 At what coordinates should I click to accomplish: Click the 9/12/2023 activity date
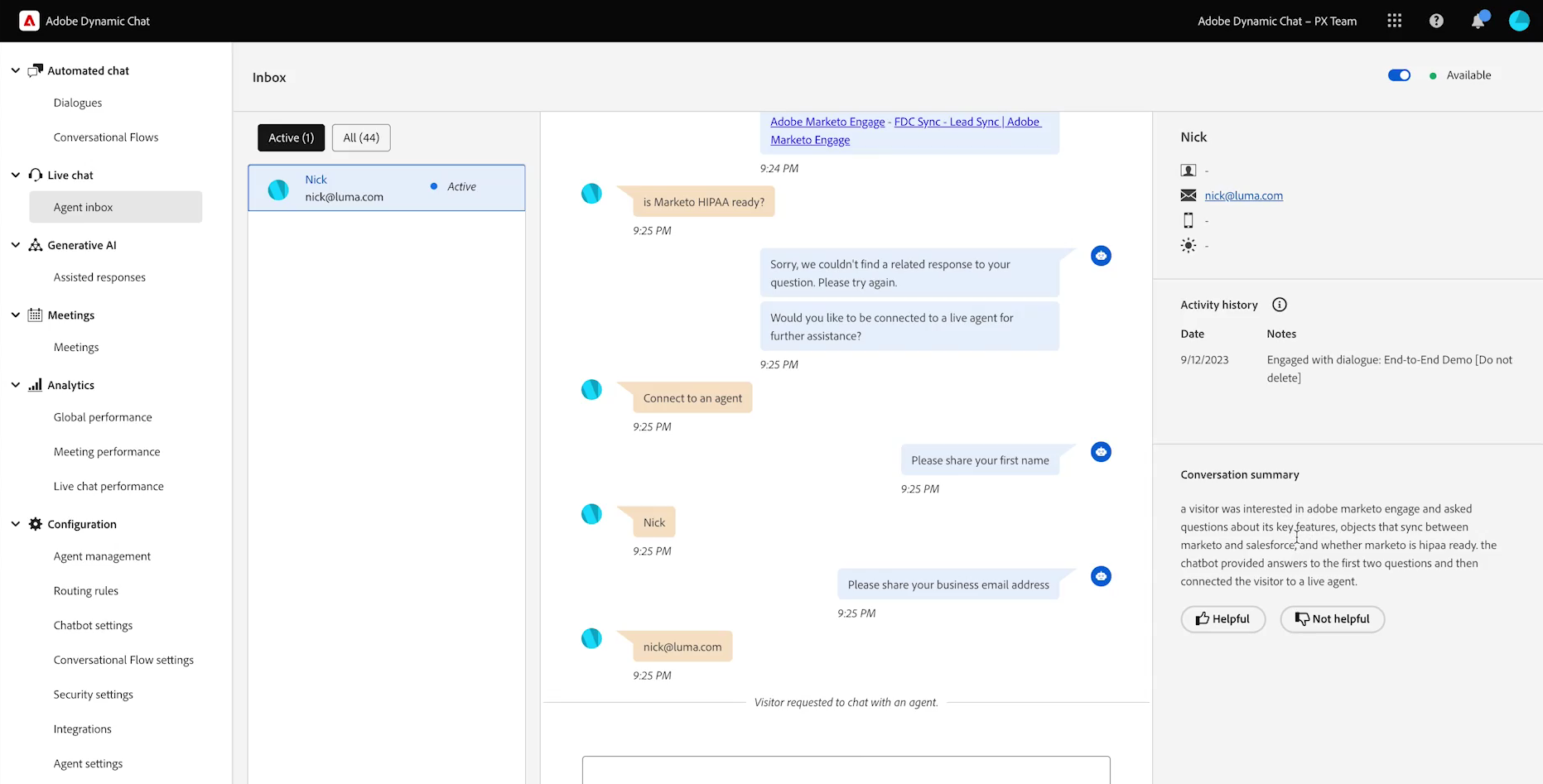pos(1204,360)
